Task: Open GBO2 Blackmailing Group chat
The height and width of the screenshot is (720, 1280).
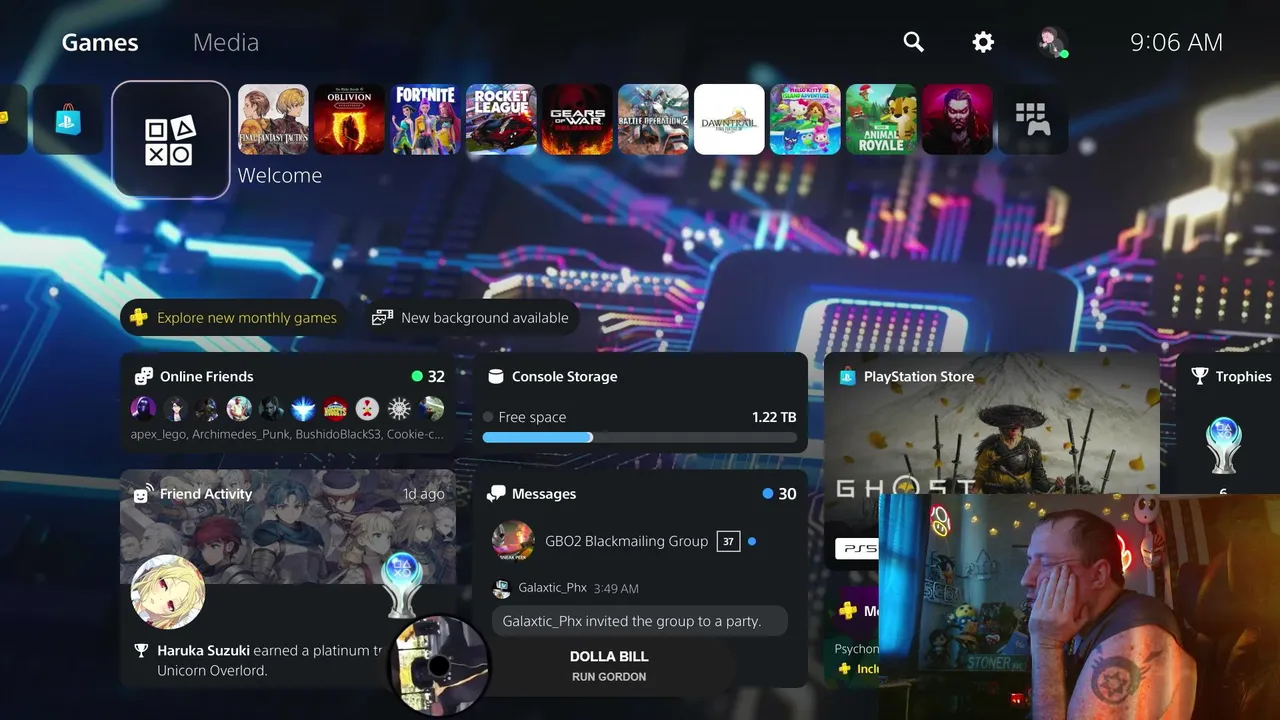Action: click(x=626, y=541)
